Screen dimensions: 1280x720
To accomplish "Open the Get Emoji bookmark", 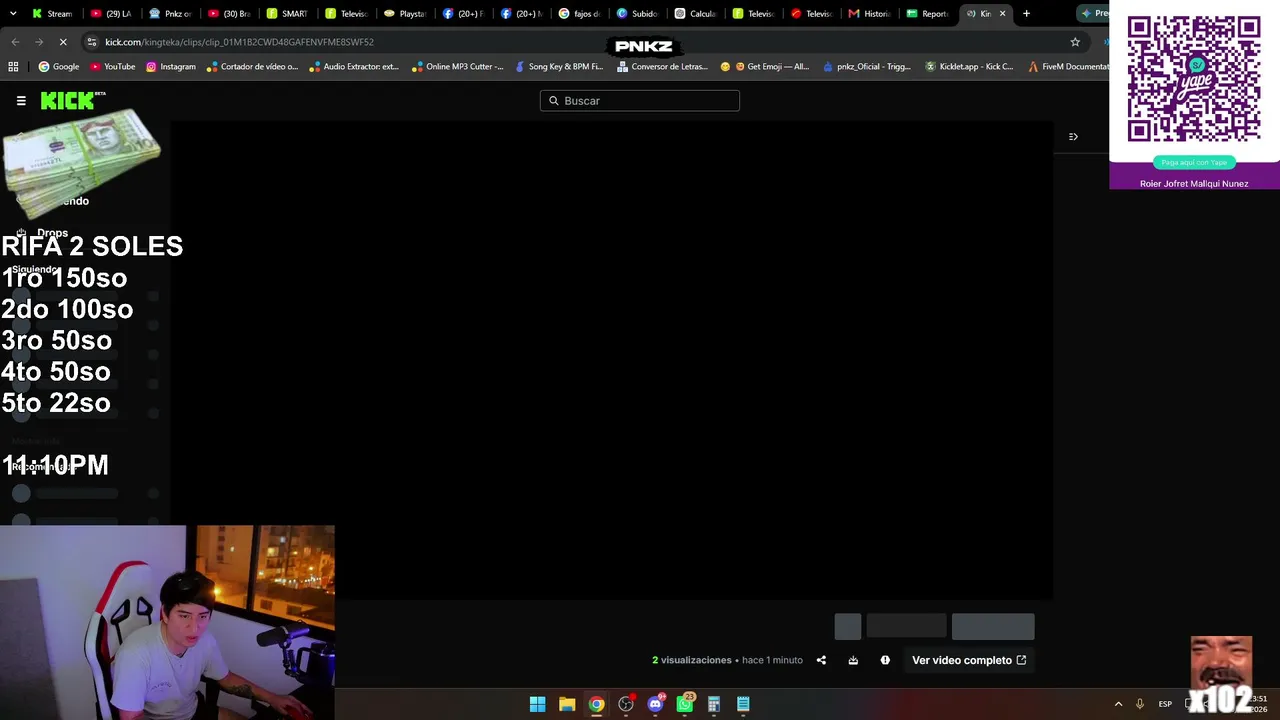I will pyautogui.click(x=765, y=67).
